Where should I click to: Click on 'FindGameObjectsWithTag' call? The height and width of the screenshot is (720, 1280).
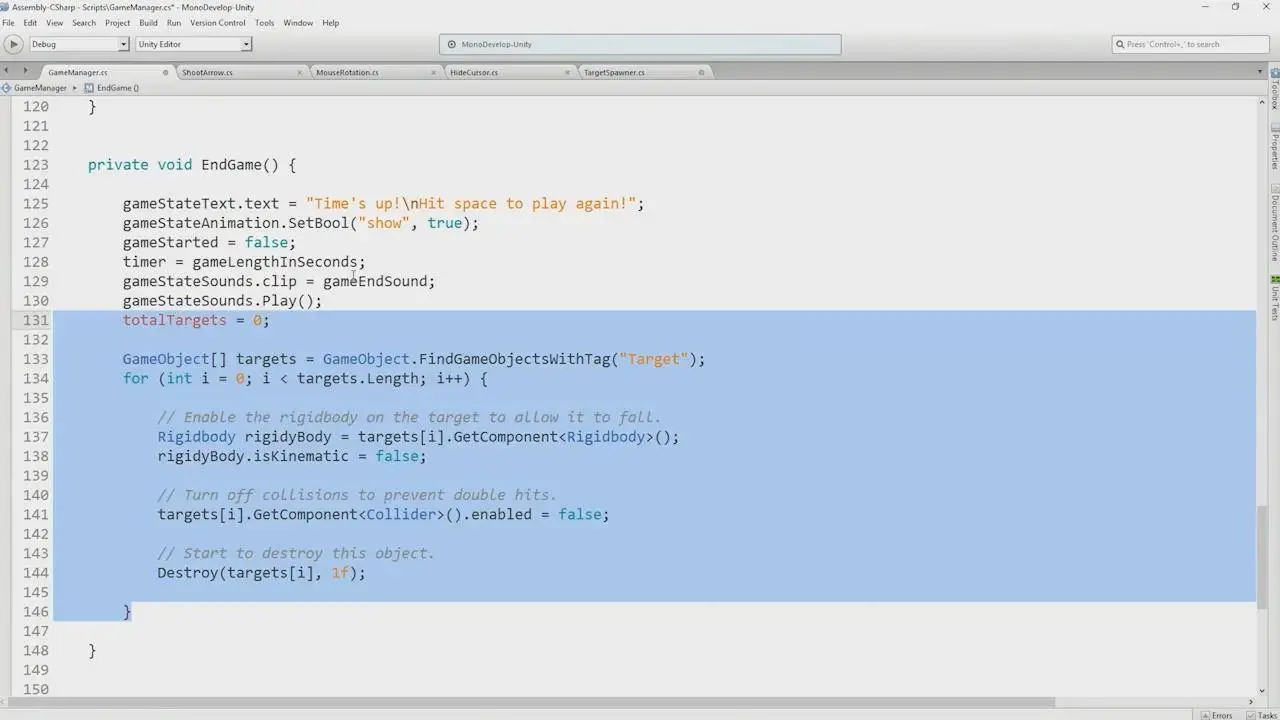click(514, 359)
